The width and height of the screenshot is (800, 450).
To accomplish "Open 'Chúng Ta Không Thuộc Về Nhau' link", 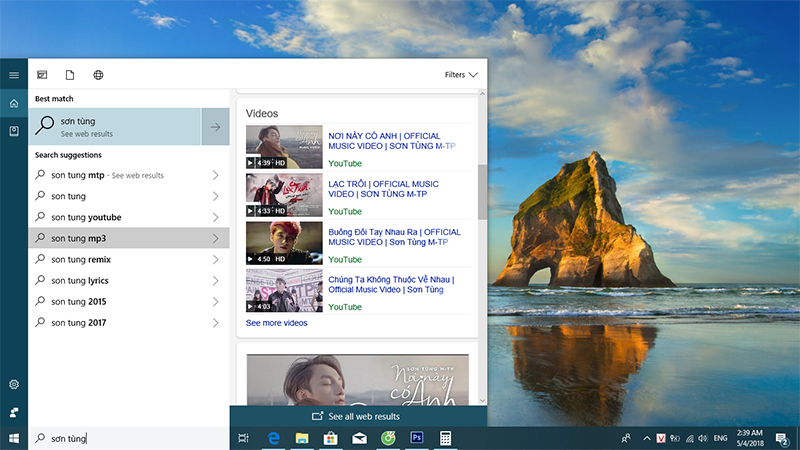I will [391, 284].
